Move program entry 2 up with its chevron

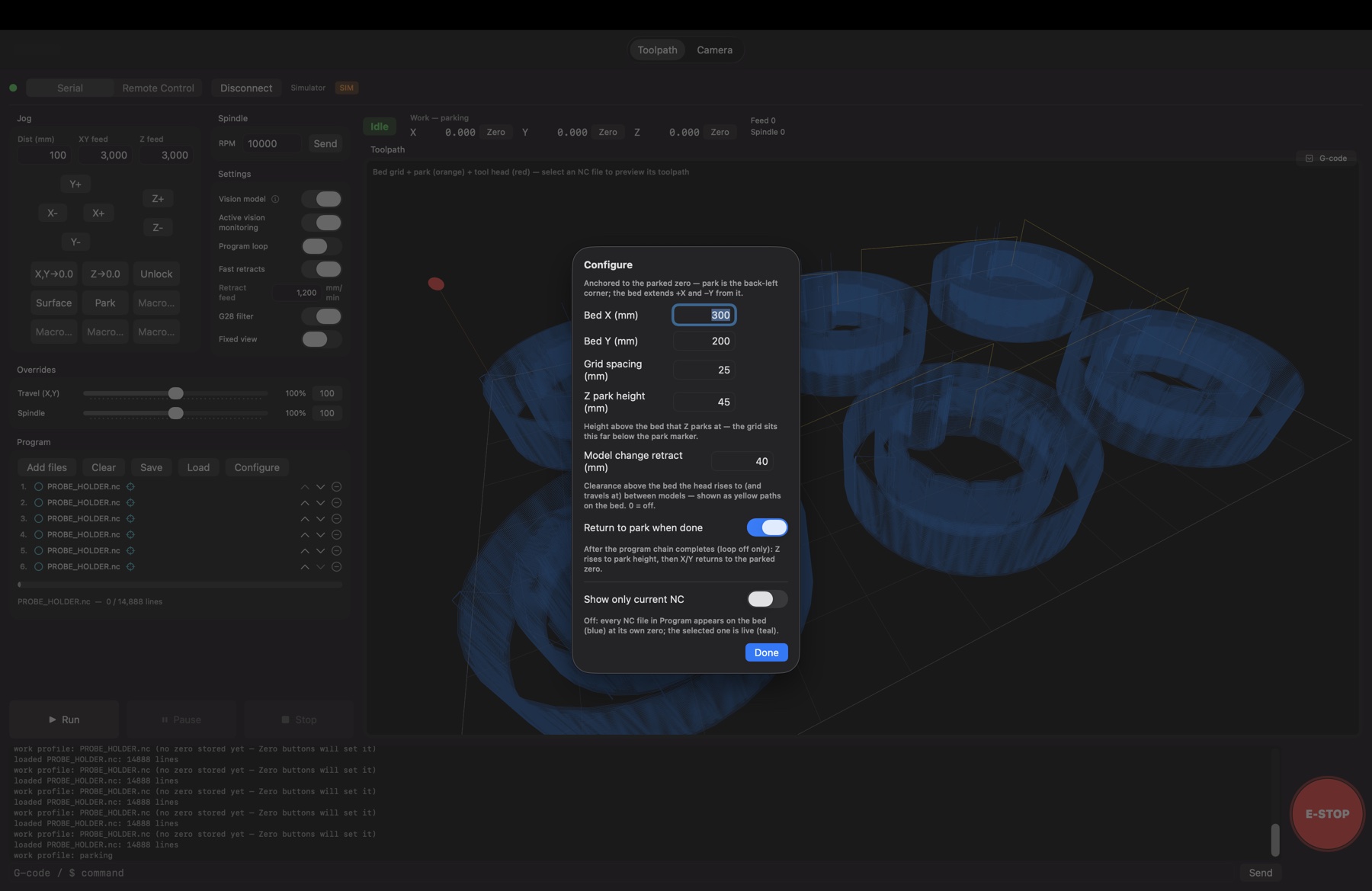pos(305,502)
